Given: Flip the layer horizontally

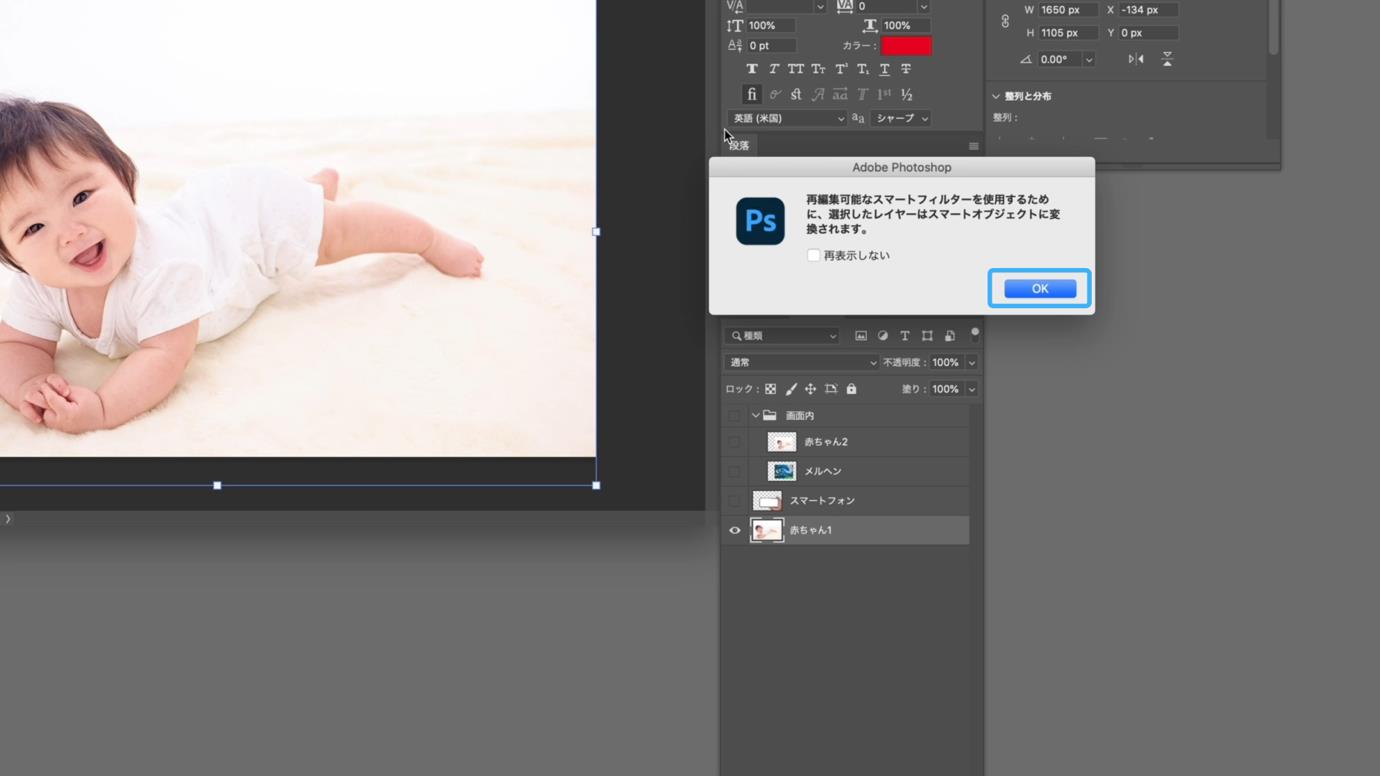Looking at the screenshot, I should coord(1136,60).
